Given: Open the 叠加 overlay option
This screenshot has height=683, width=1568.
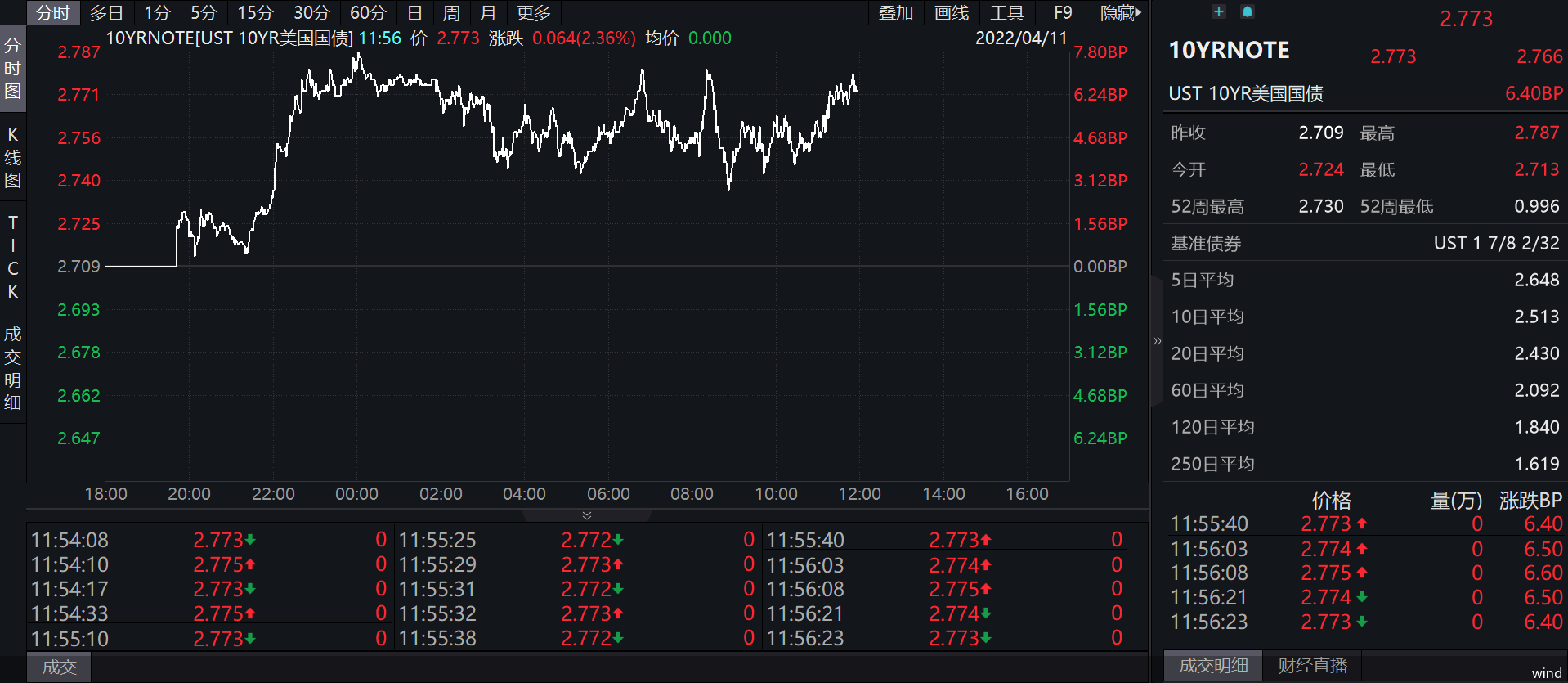Looking at the screenshot, I should point(895,13).
